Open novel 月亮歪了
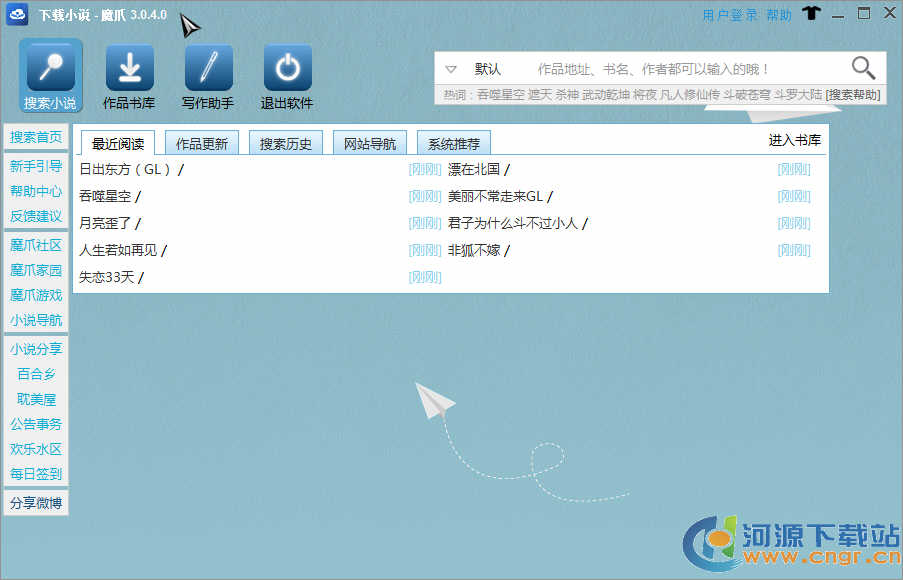Screen dimensions: 903x580 105,223
